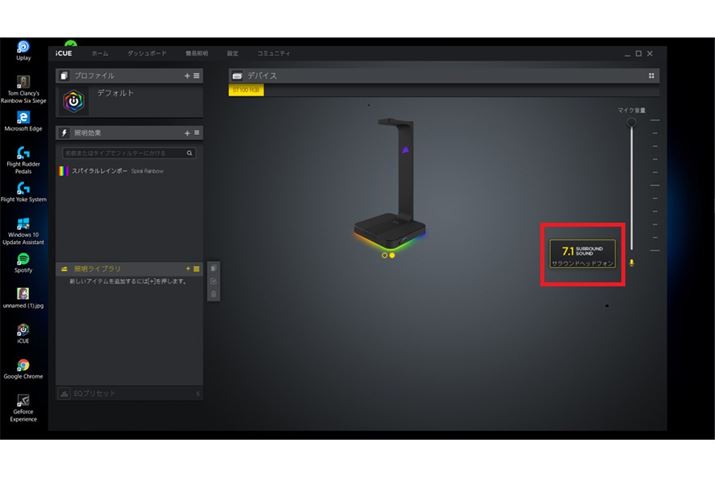
Task: Click the delete trash icon beside library
Action: tap(213, 294)
